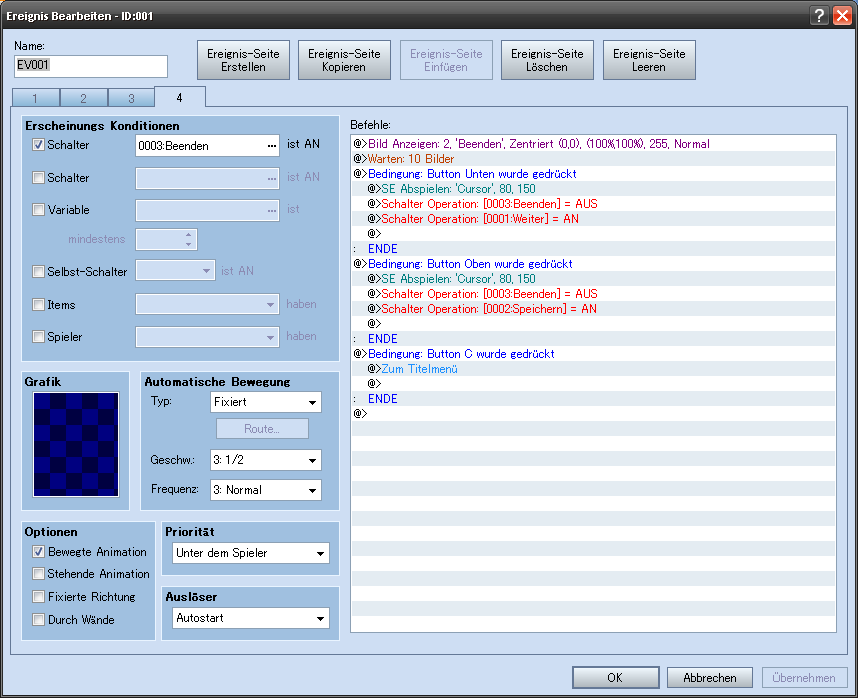Enable the Variable condition checkbox
The height and width of the screenshot is (698, 858).
coord(39,210)
